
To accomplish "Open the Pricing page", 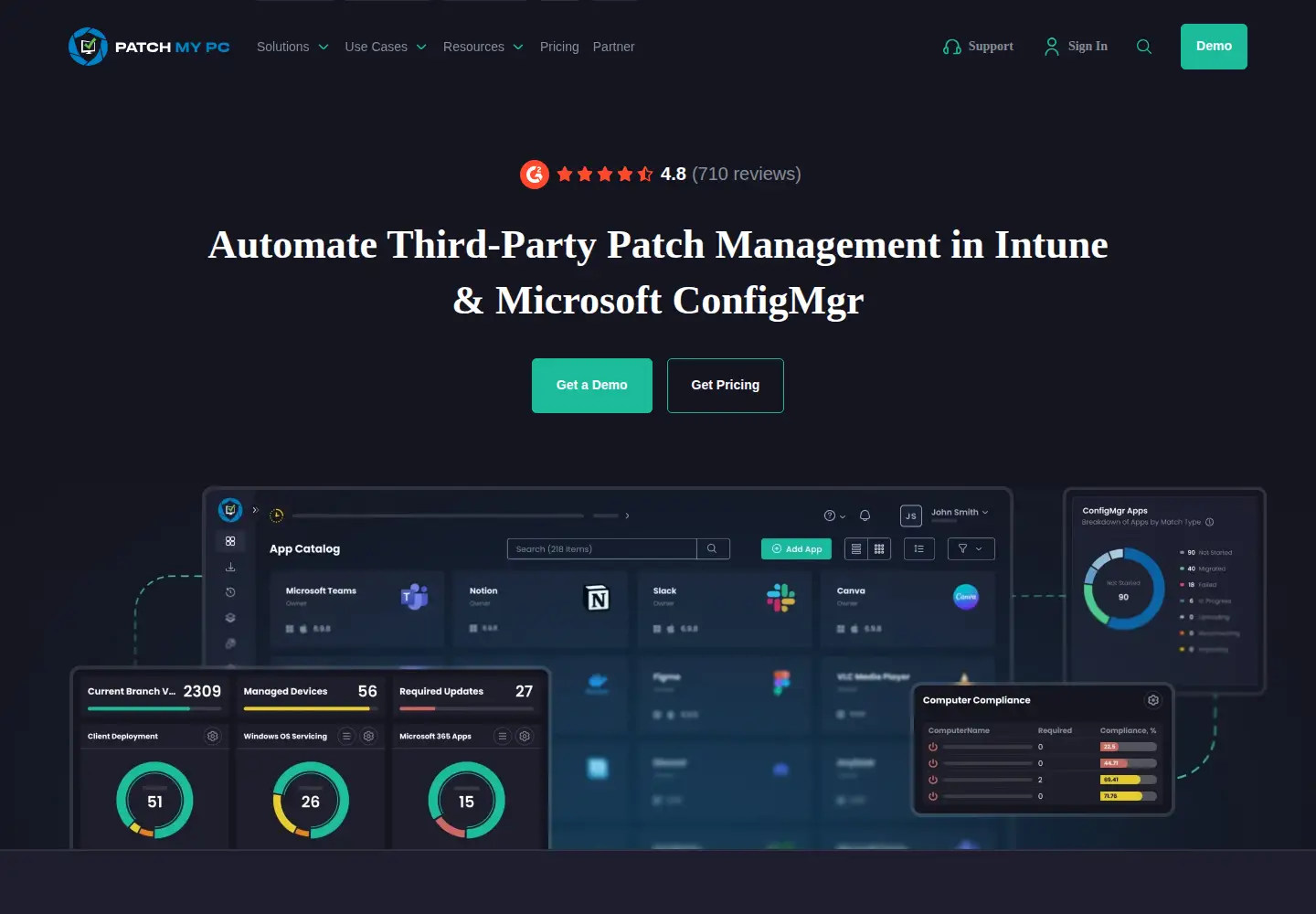I will [559, 47].
